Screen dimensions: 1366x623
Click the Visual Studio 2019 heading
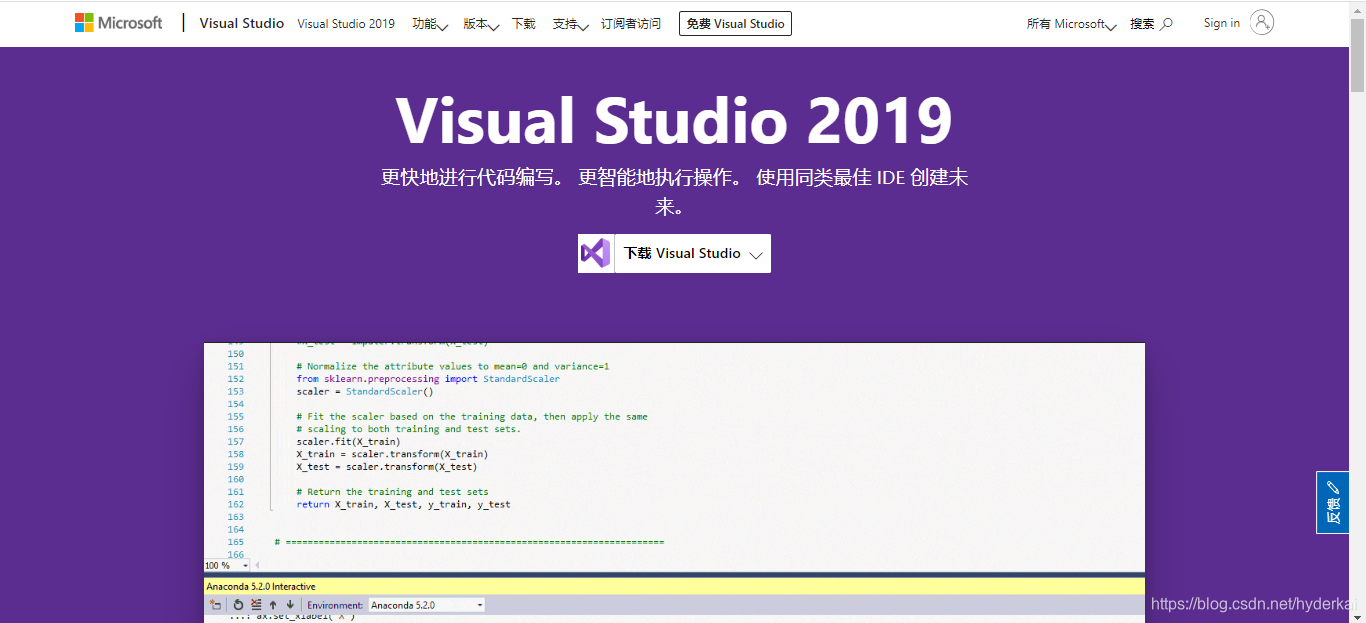[x=674, y=122]
